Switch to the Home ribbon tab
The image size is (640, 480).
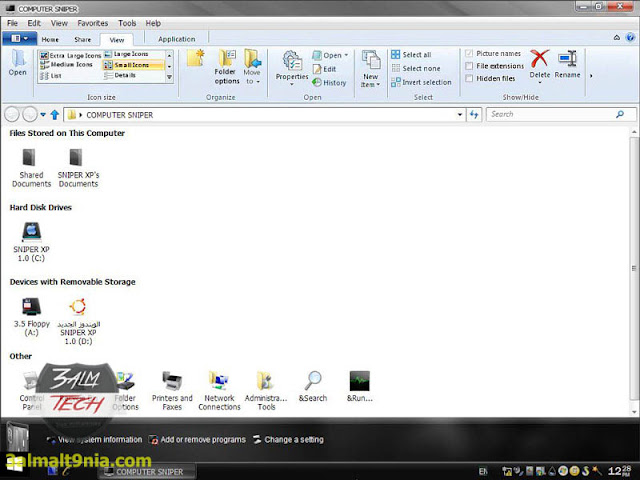click(50, 40)
